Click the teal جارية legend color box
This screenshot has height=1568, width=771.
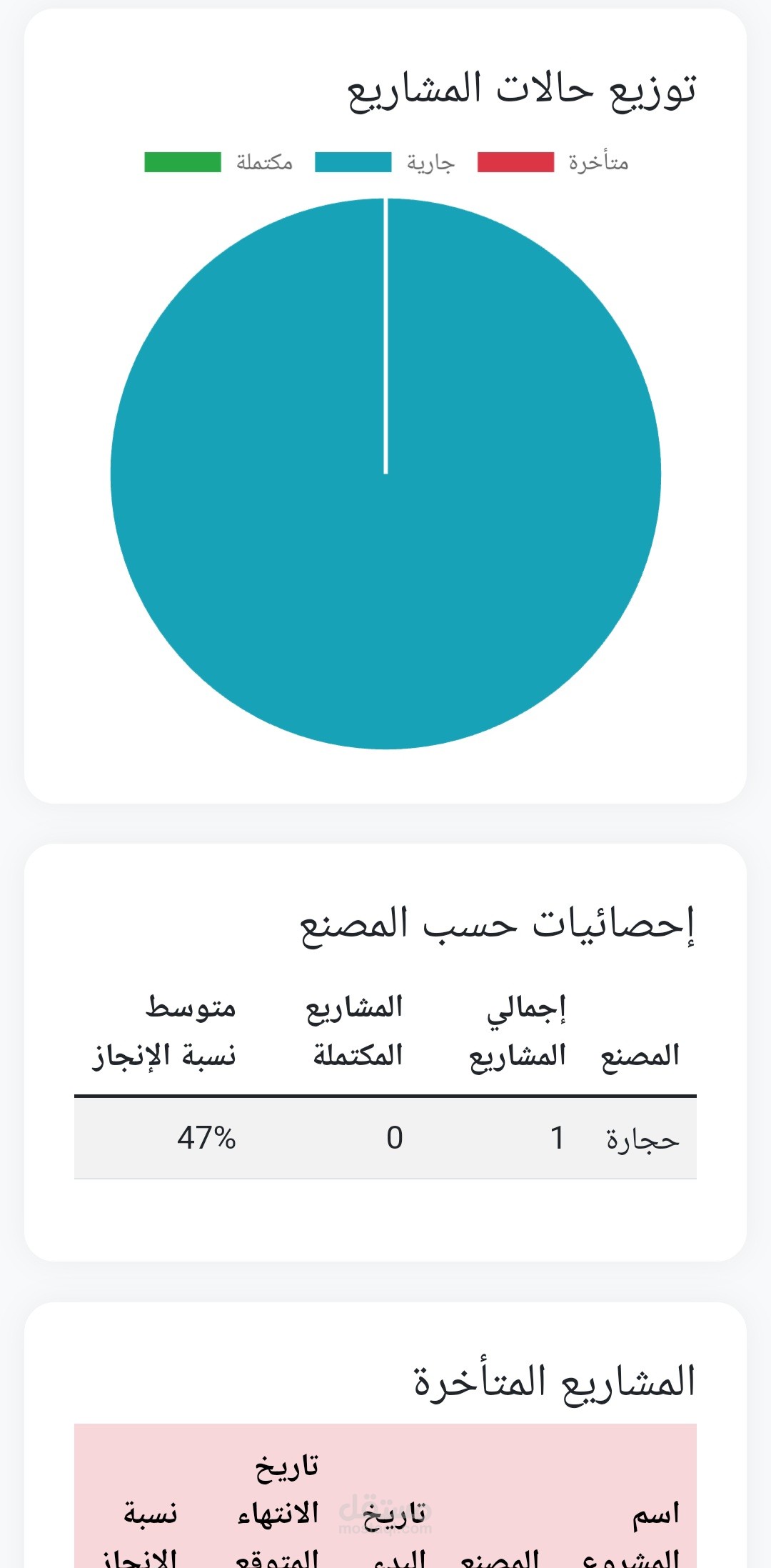(353, 162)
